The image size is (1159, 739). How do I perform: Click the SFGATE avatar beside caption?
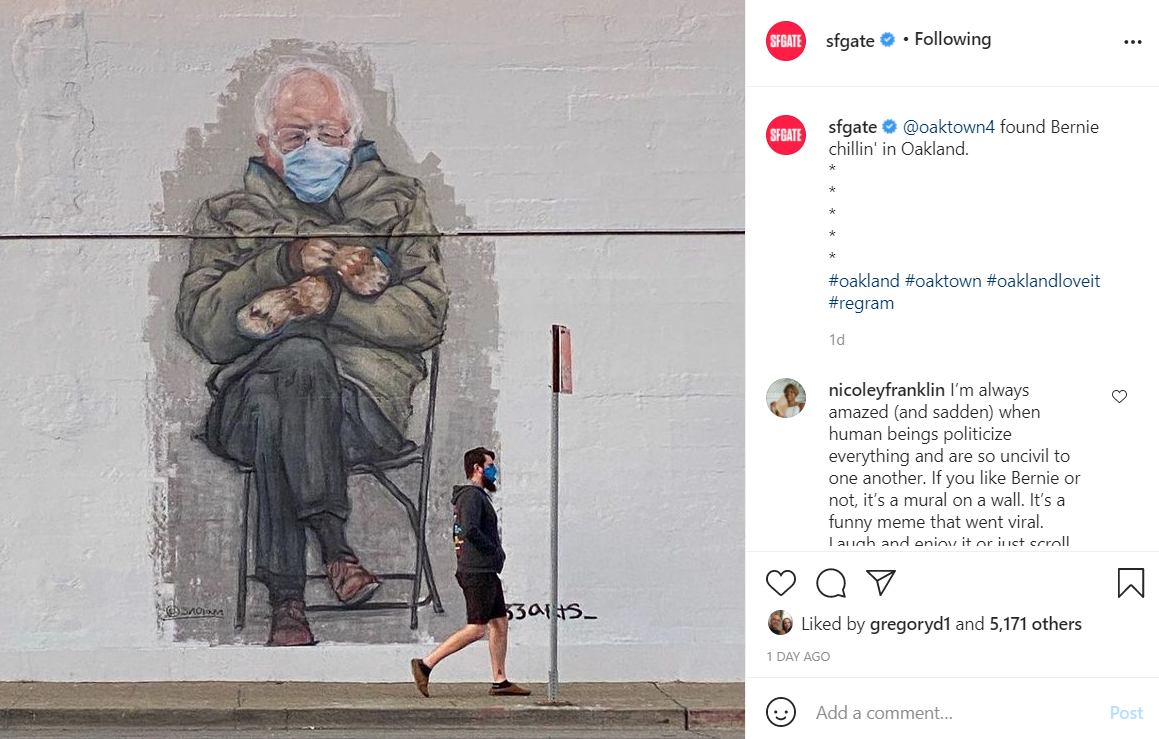pyautogui.click(x=786, y=135)
